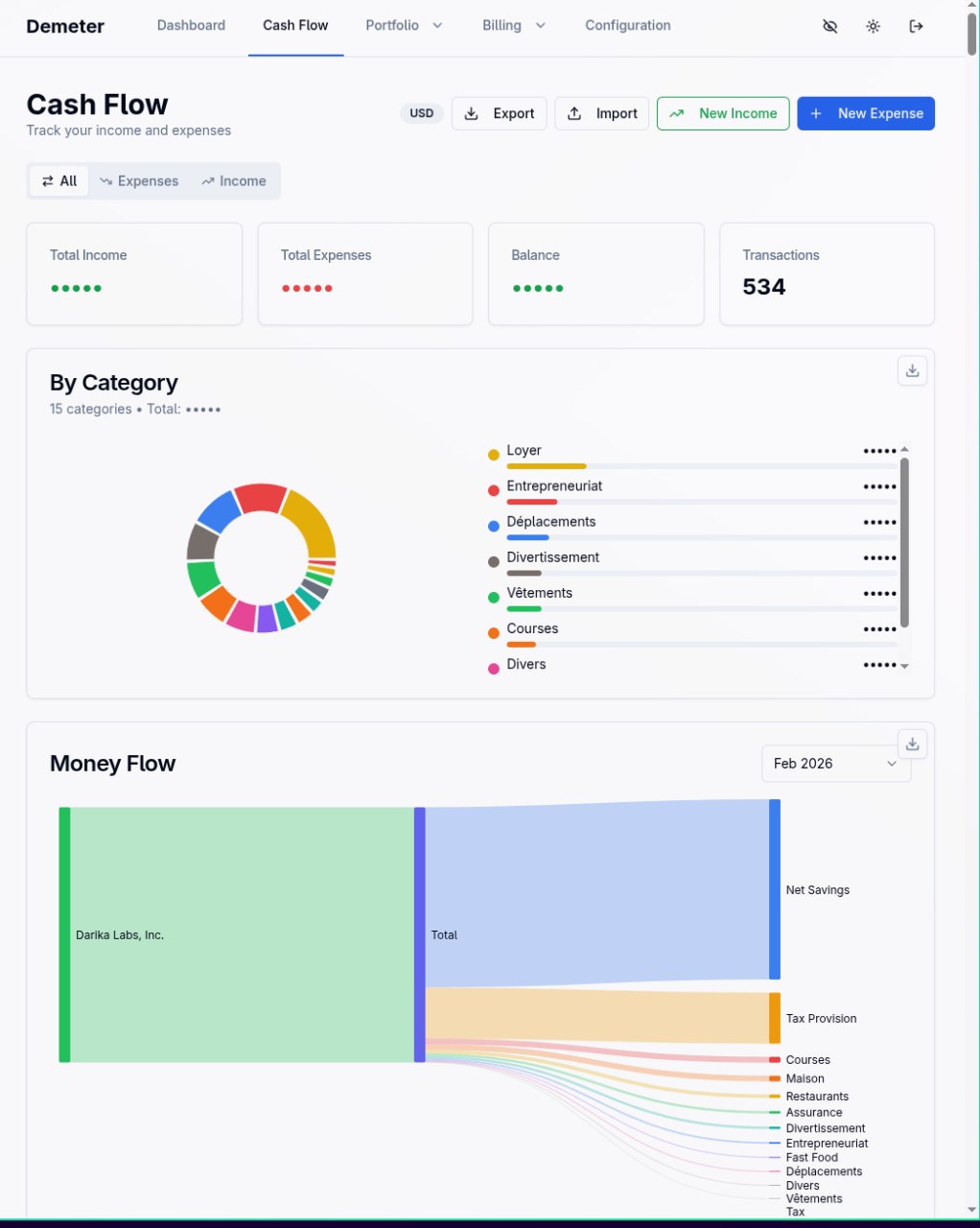This screenshot has height=1228, width=980.
Task: Filter by Income only
Action: pyautogui.click(x=234, y=181)
